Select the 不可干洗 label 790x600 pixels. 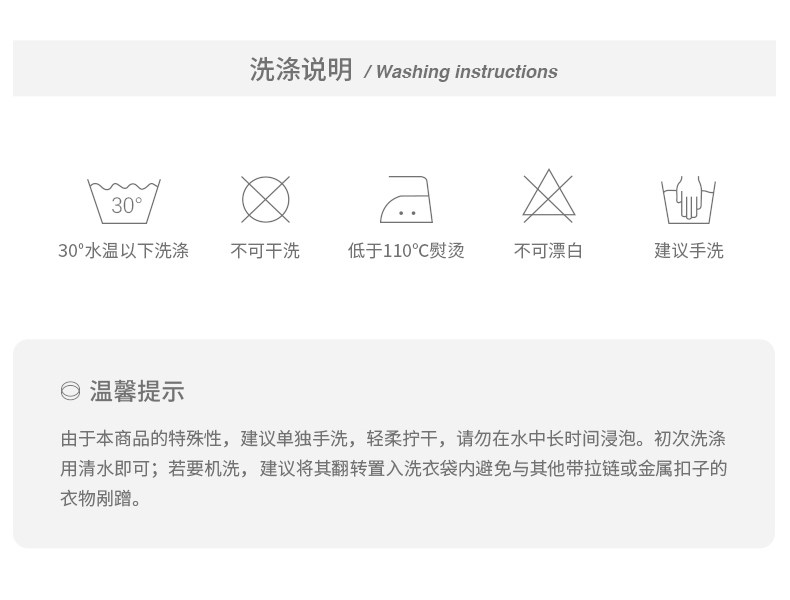pos(265,250)
